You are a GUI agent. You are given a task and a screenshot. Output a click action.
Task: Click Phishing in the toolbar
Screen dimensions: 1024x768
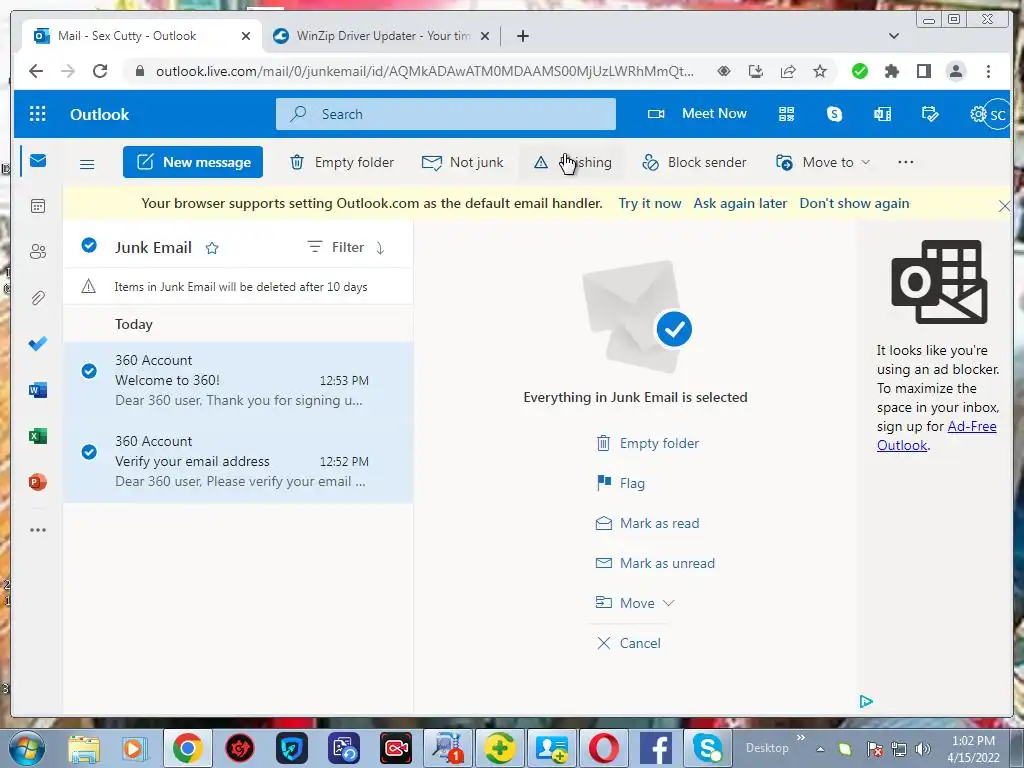[572, 162]
